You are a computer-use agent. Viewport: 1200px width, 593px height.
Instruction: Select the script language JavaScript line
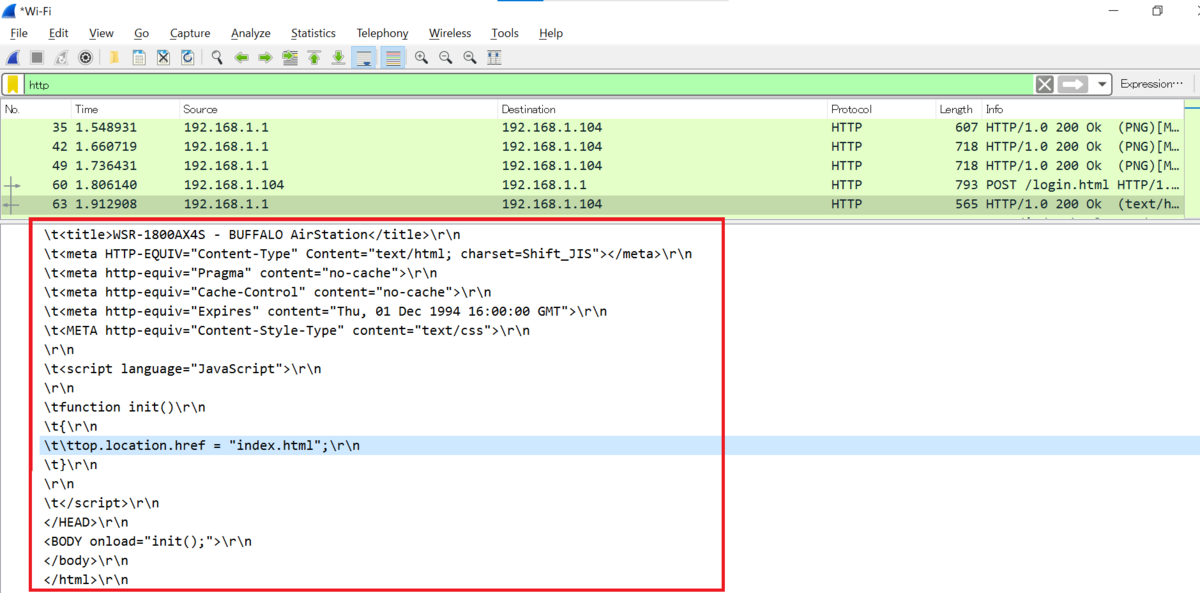[x=183, y=369]
